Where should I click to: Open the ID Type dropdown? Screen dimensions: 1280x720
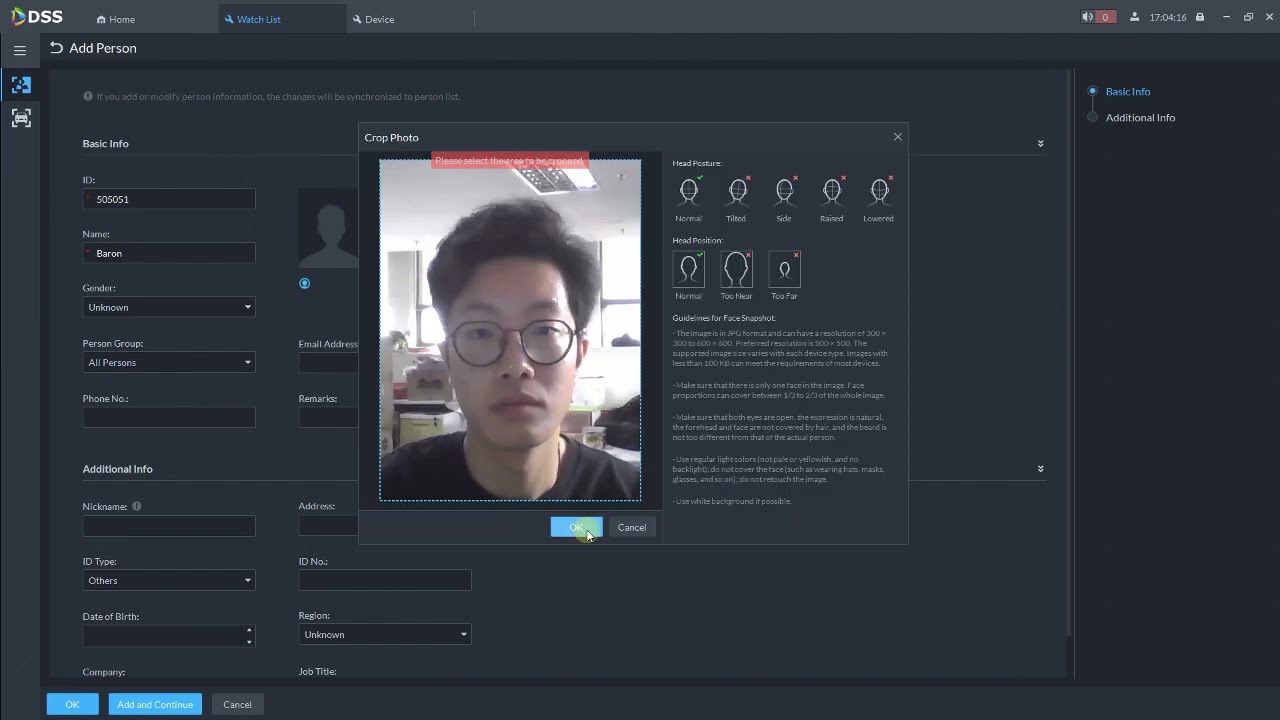point(169,580)
